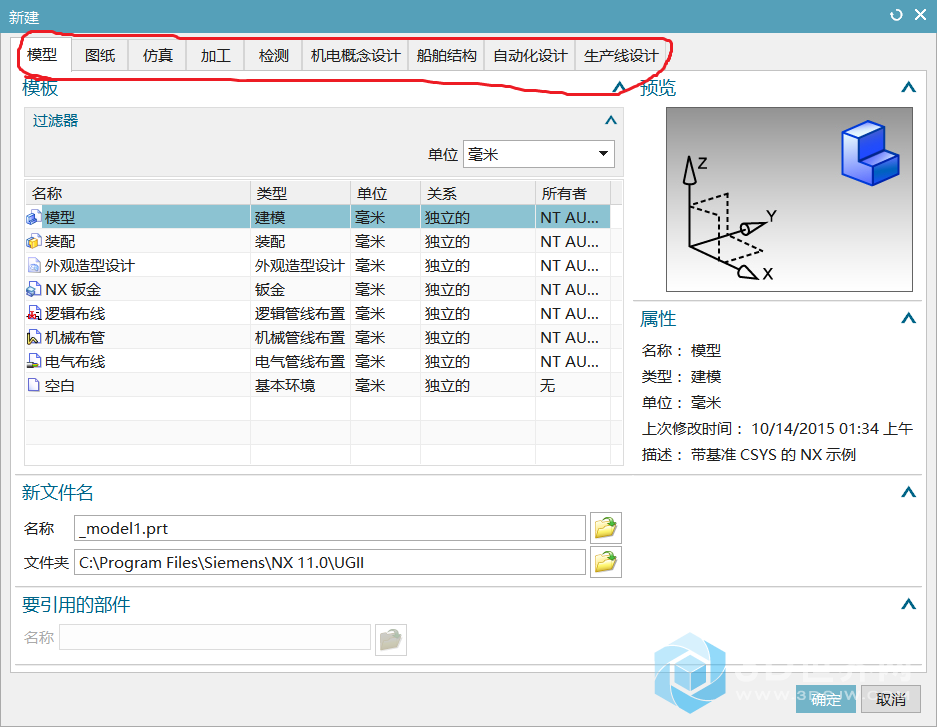937x727 pixels.
Task: Switch to the 模型 tab
Action: [x=42, y=55]
